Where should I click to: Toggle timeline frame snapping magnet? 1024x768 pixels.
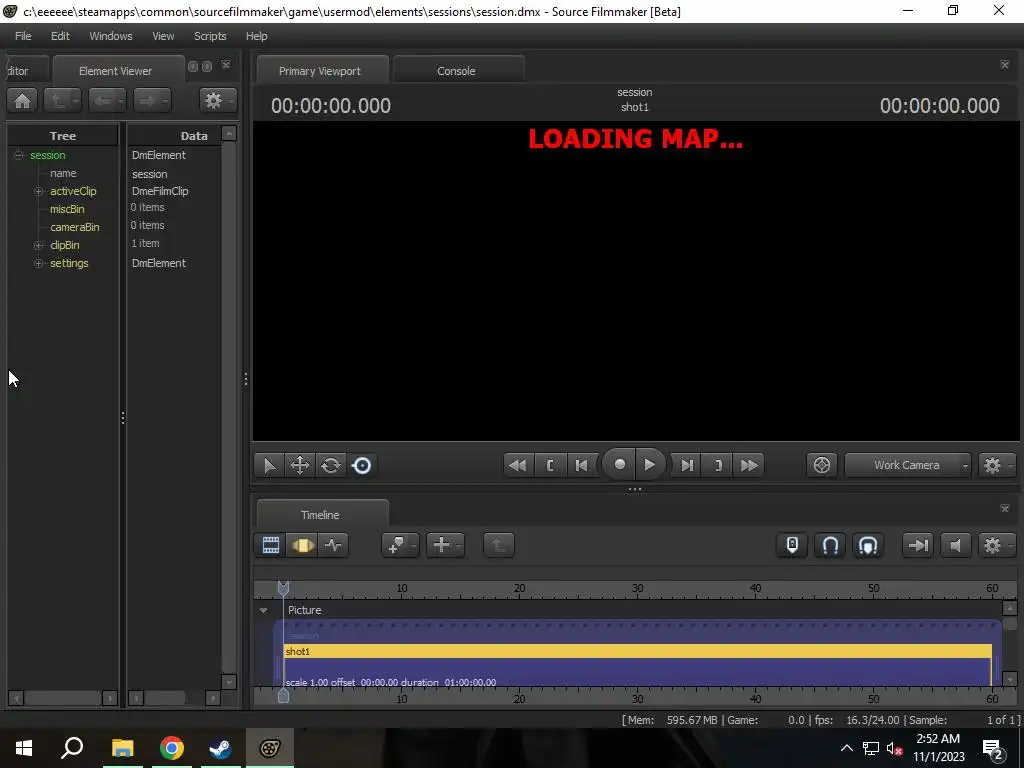tap(868, 545)
